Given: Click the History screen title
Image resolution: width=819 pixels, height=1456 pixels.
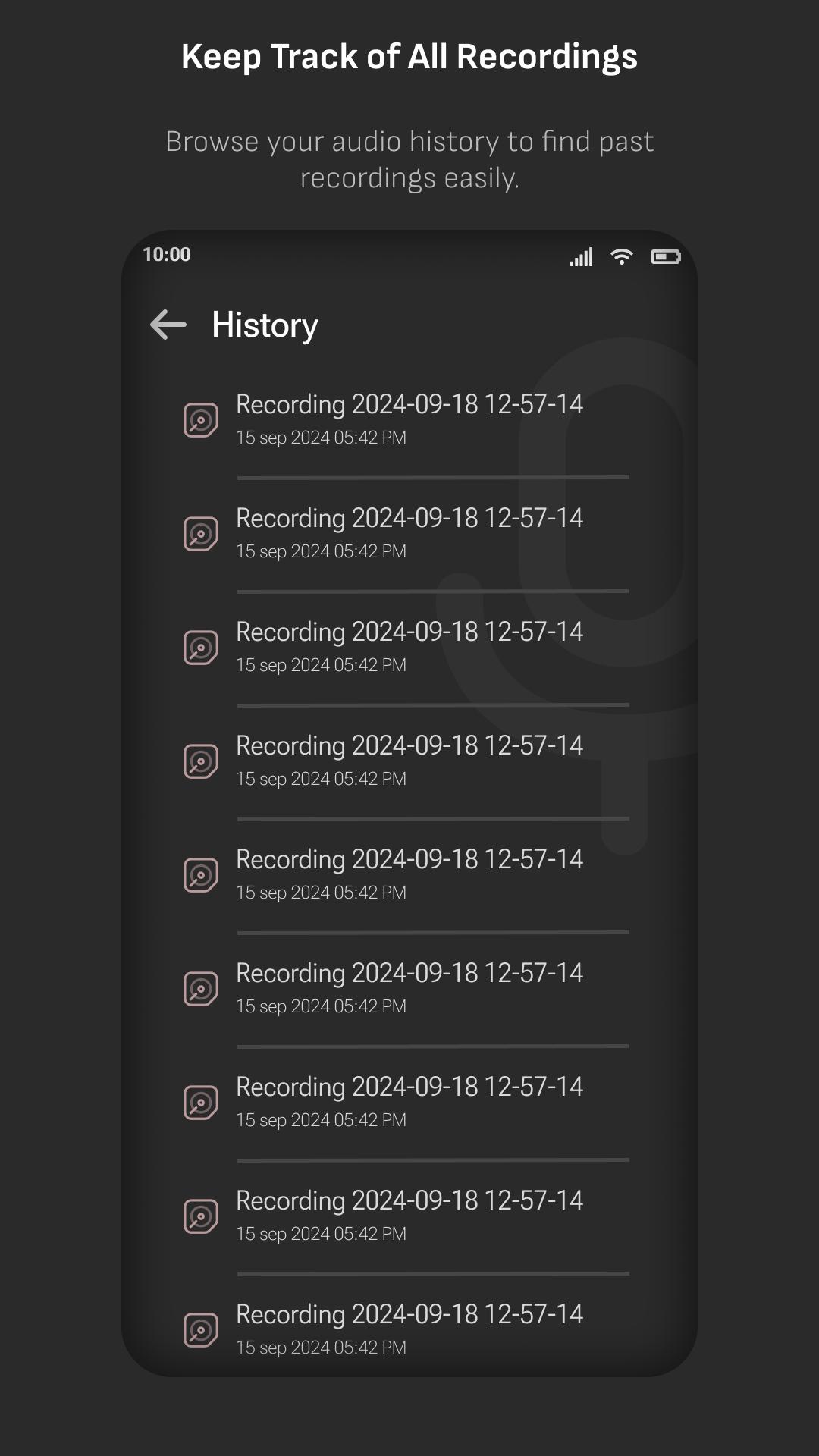Looking at the screenshot, I should pyautogui.click(x=265, y=325).
